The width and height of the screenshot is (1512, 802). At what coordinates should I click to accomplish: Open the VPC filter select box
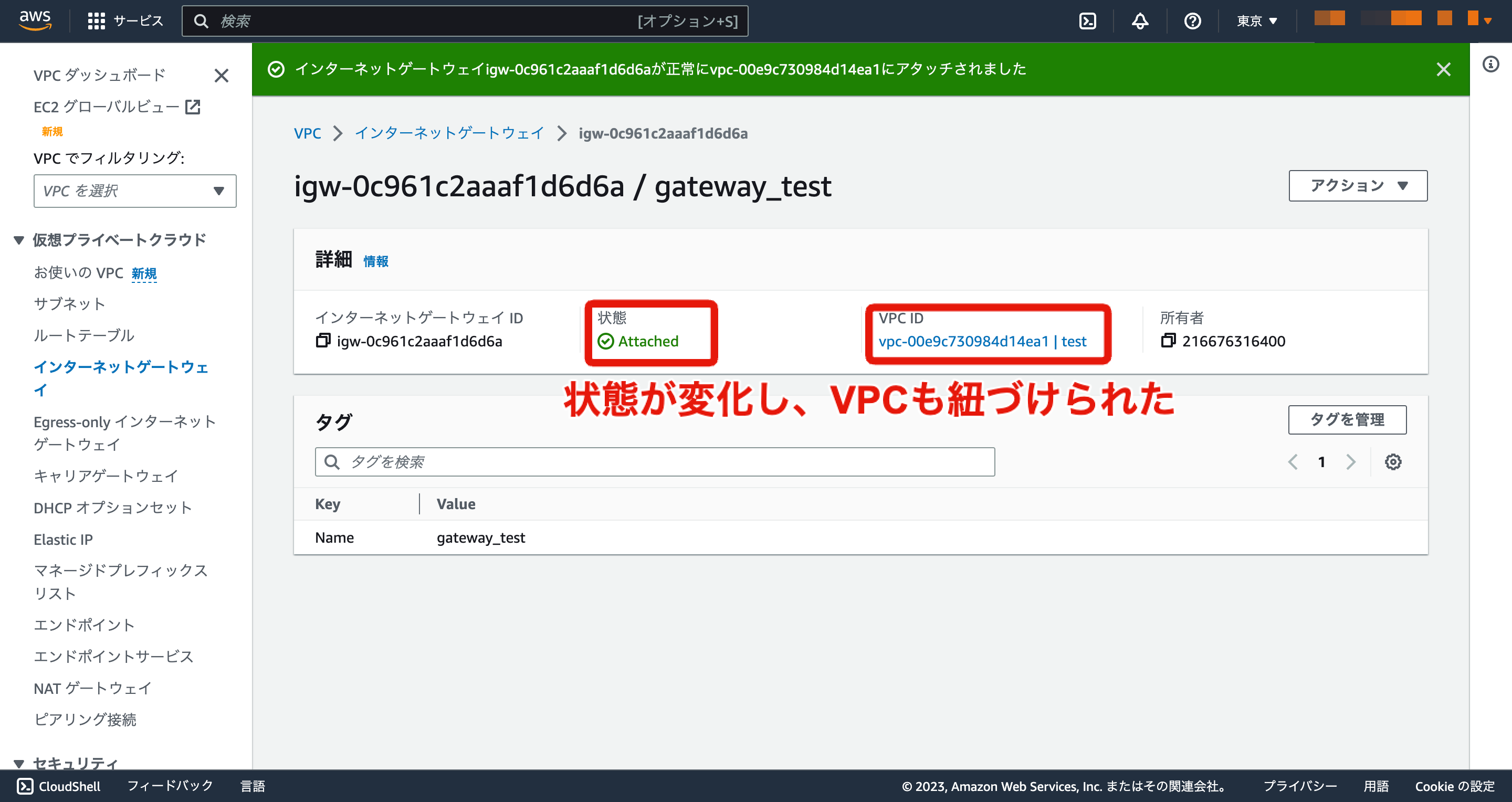pos(134,191)
